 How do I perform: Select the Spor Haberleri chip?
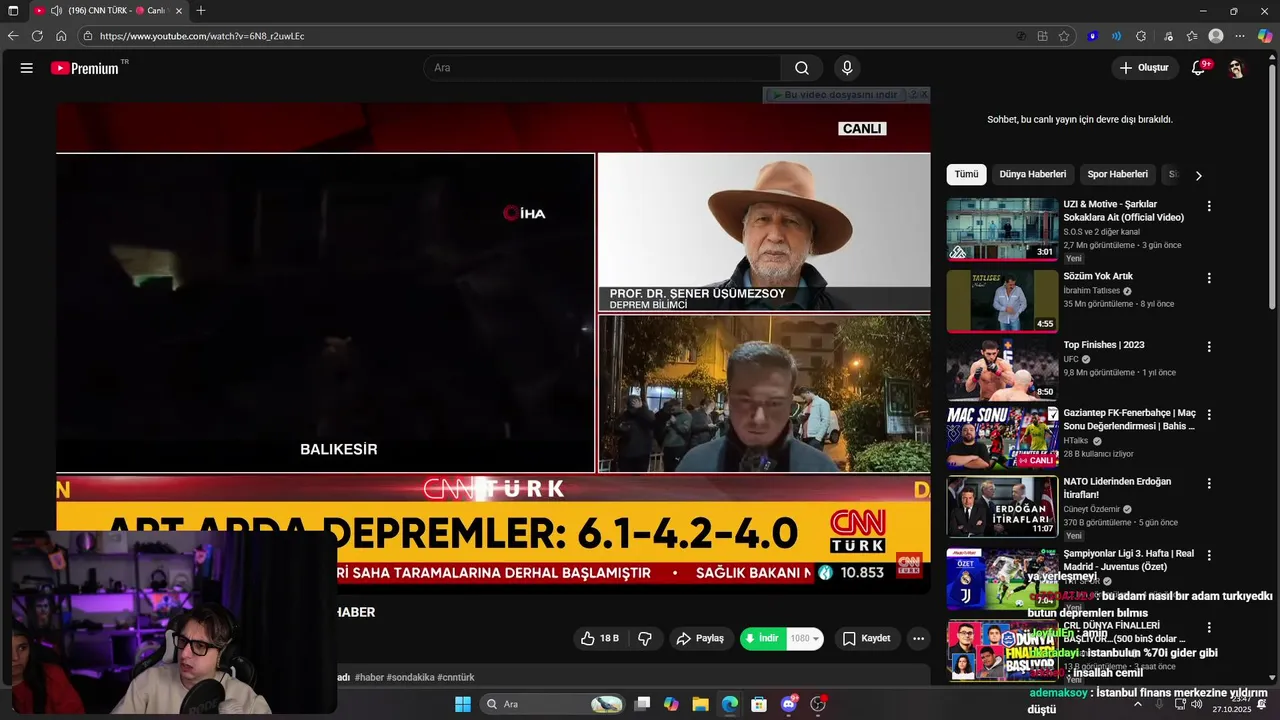(1117, 174)
